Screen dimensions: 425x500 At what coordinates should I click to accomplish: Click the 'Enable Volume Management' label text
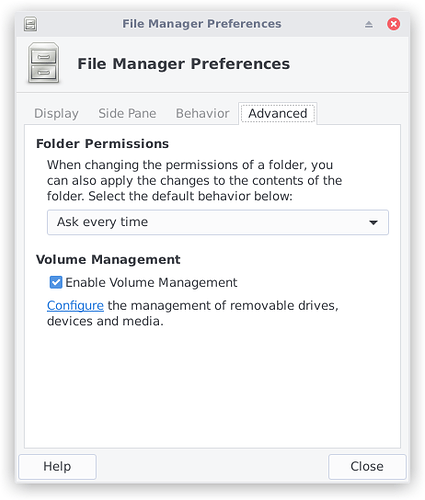point(151,283)
